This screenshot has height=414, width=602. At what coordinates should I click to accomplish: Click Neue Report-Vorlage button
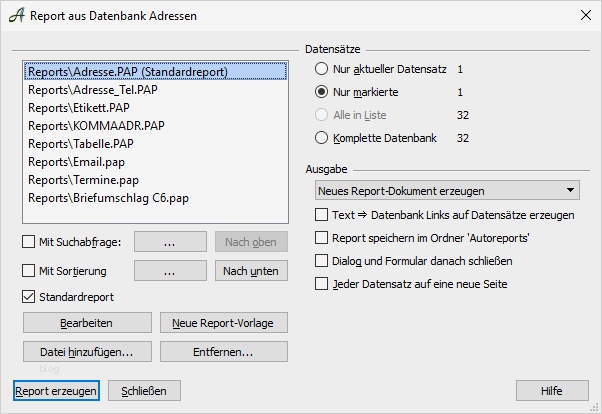223,322
